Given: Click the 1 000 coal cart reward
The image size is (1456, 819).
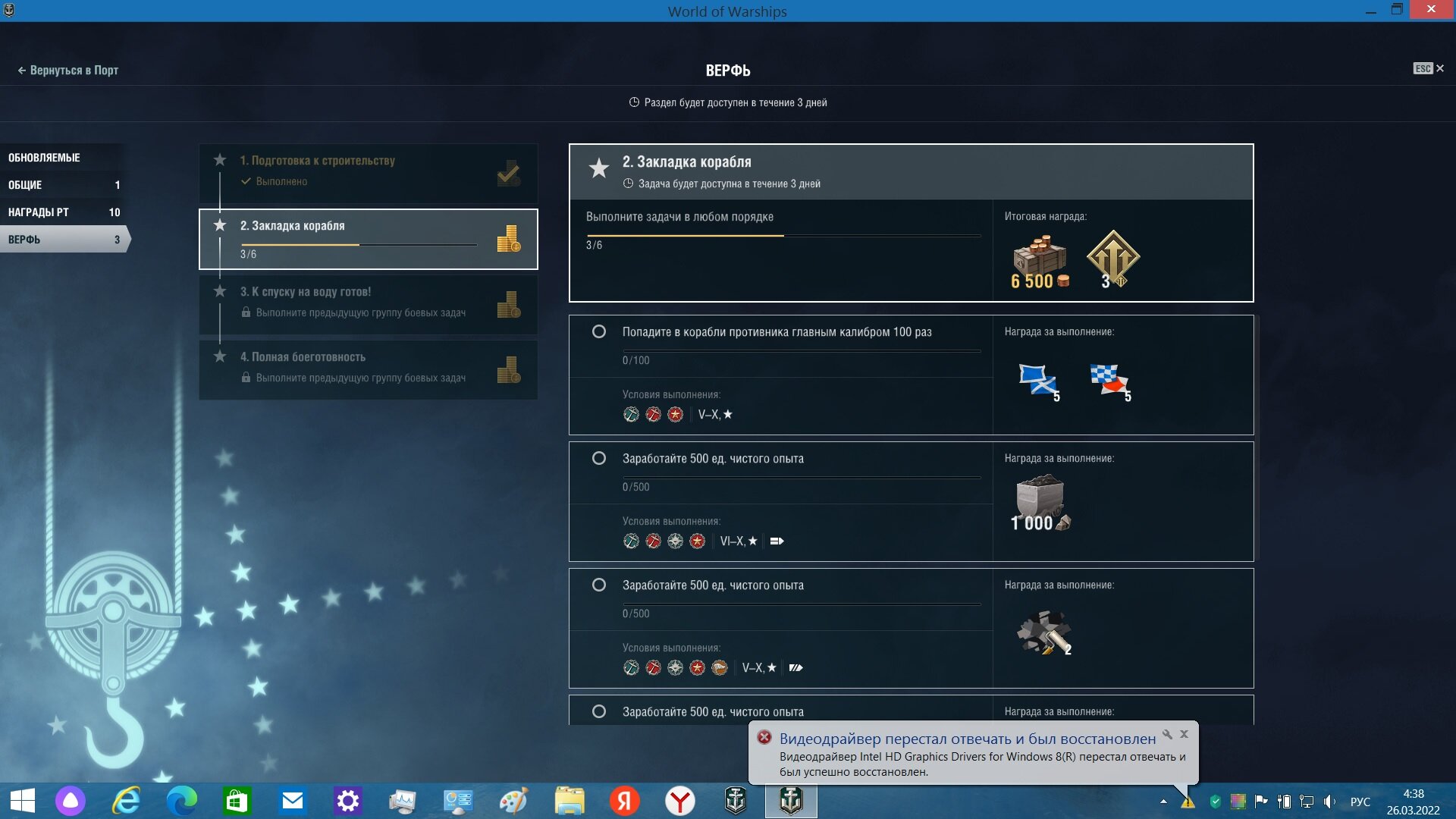Looking at the screenshot, I should pos(1040,503).
